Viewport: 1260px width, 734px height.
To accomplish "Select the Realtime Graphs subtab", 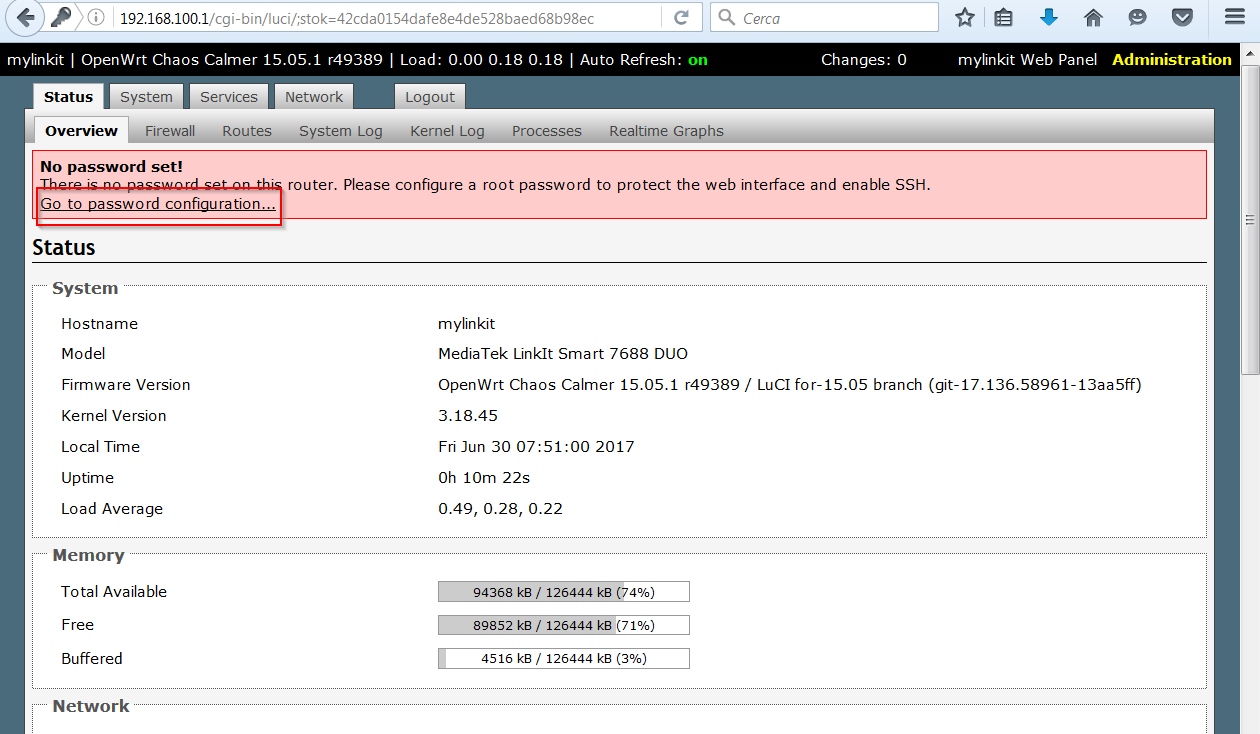I will click(x=666, y=131).
